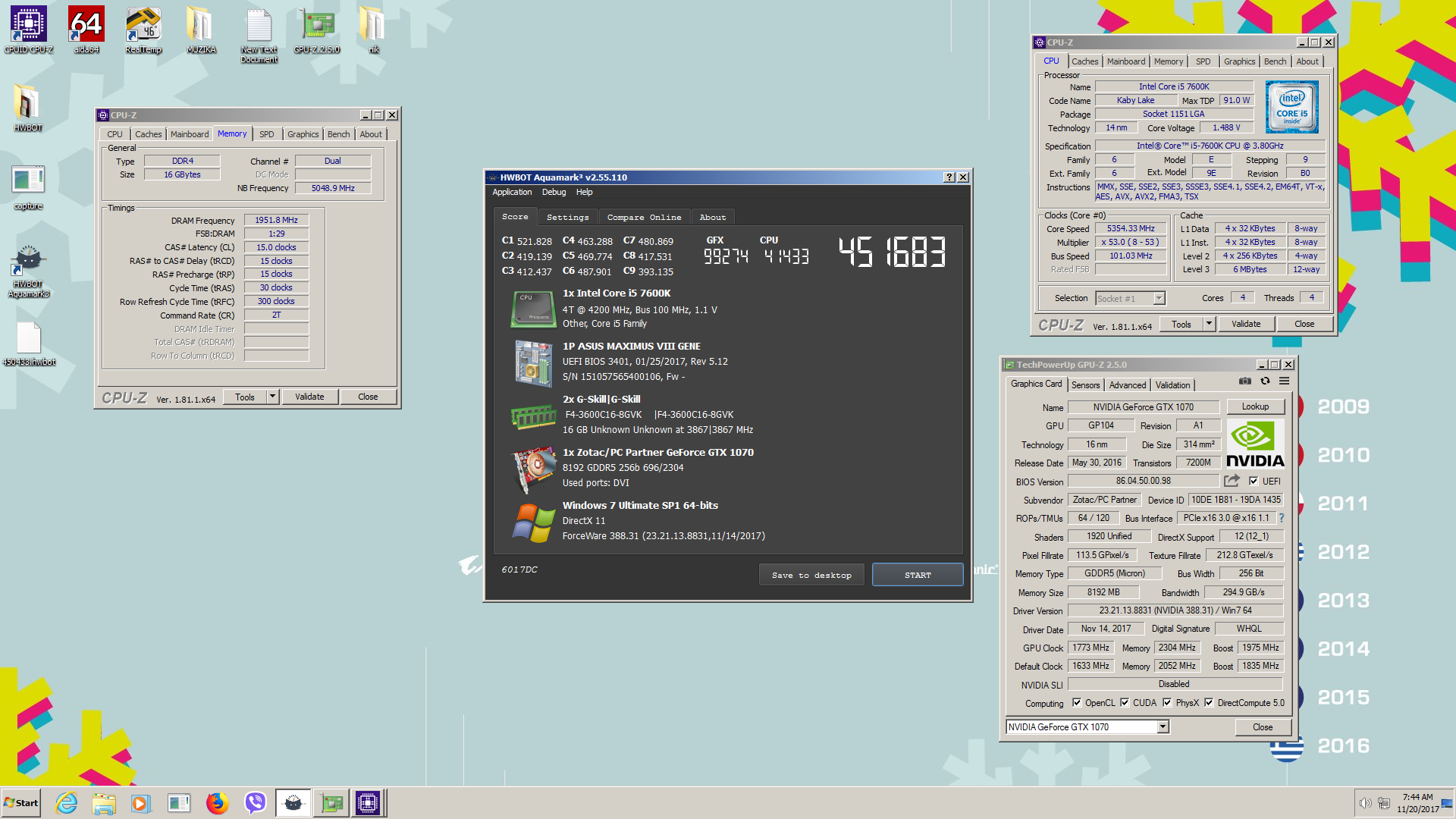Open the HWBOT folder desktop icon
This screenshot has width=1456, height=819.
coord(28,108)
